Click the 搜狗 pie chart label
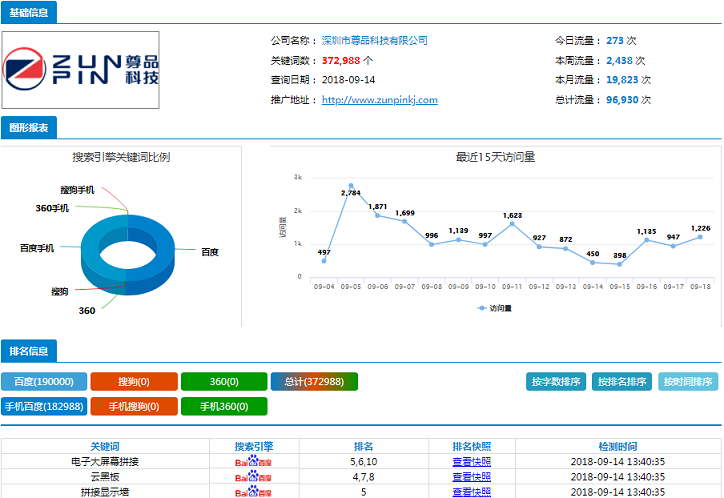Image resolution: width=724 pixels, height=498 pixels. tap(60, 292)
